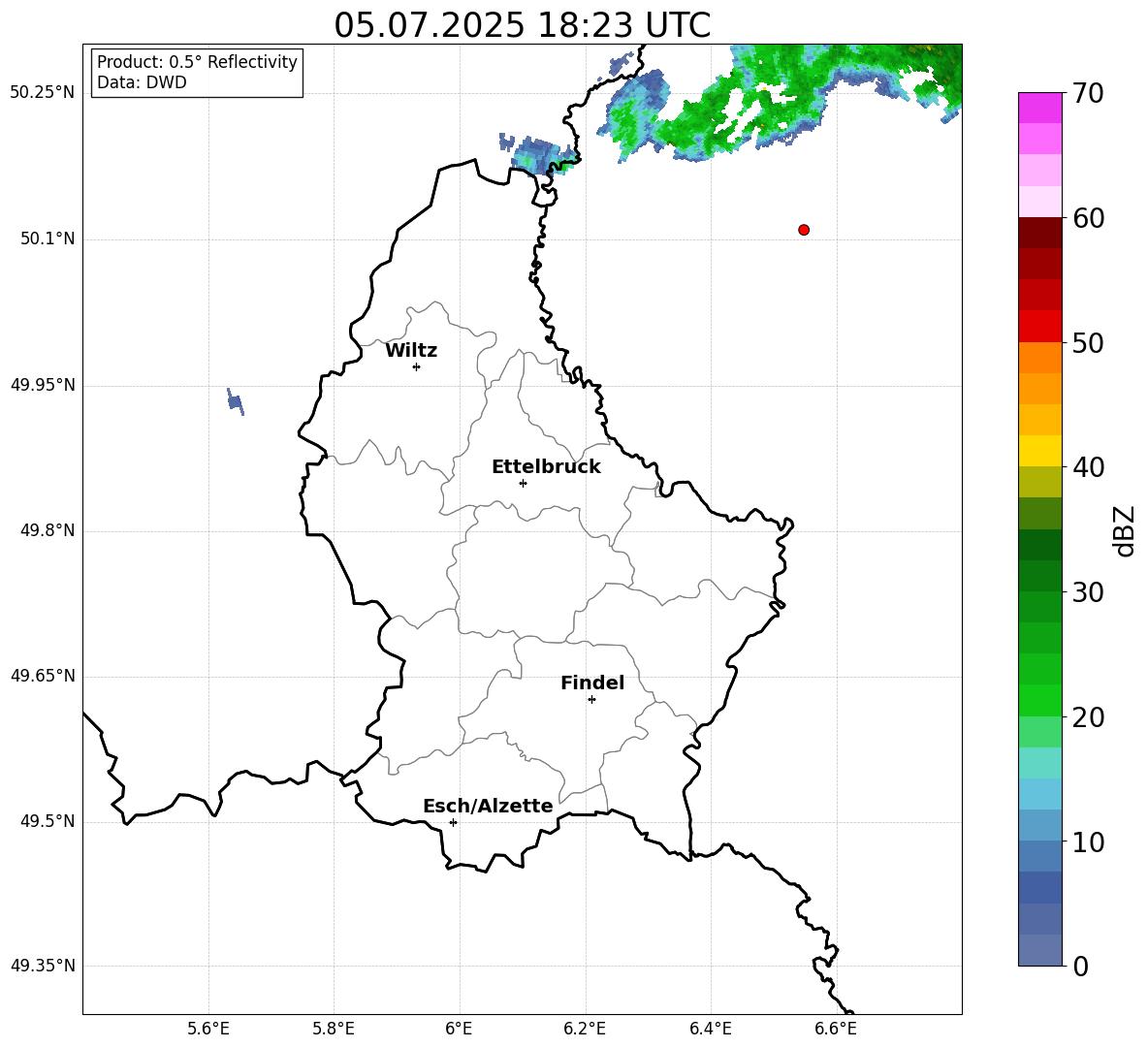Screen dimensions: 1148x1048
Task: Click the bright green colorbar segment above 20 dBZ
Action: pyautogui.click(x=1039, y=701)
